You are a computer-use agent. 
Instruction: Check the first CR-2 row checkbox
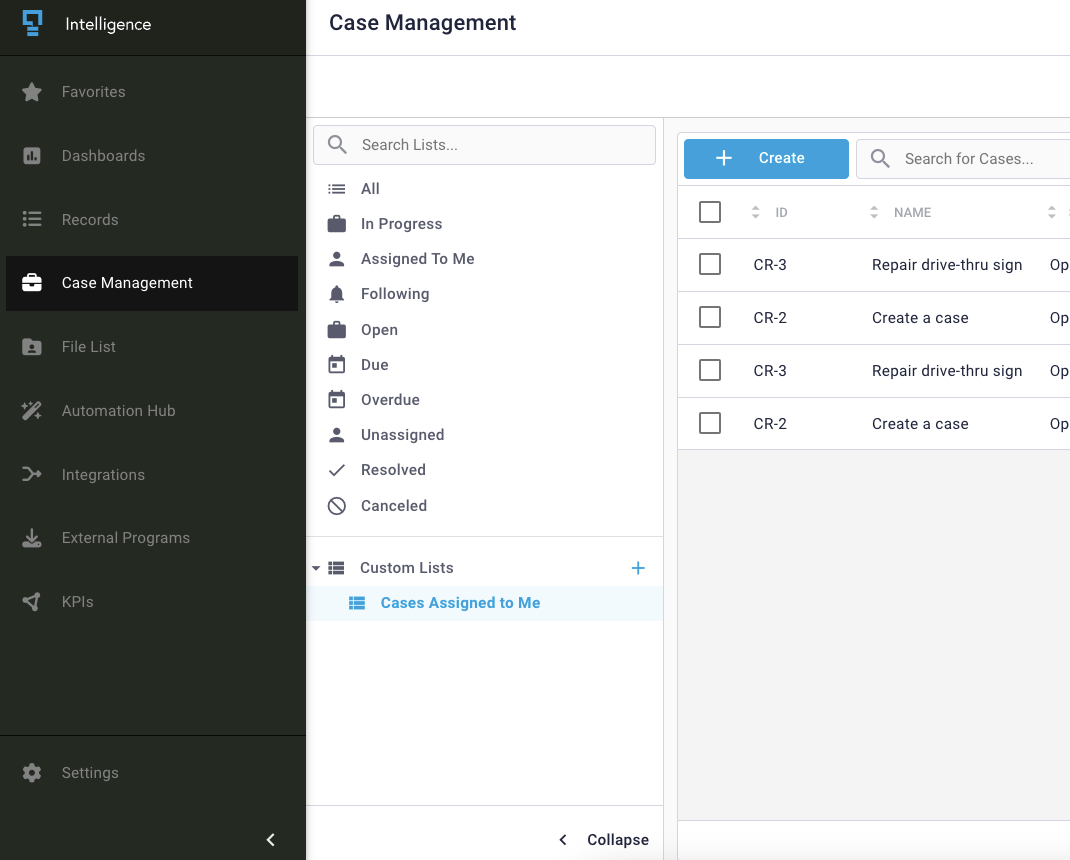click(710, 317)
